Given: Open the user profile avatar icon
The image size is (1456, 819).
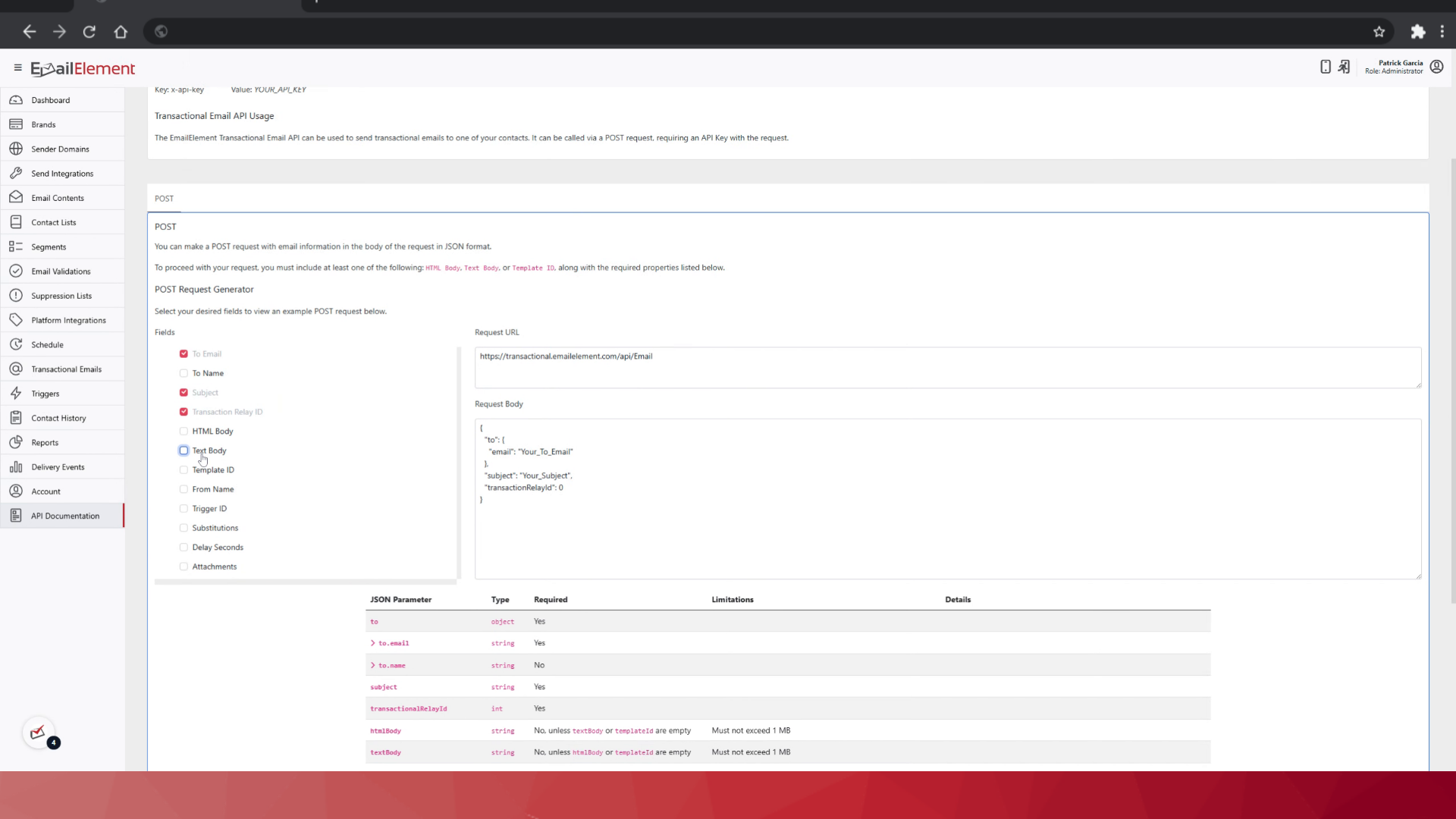Looking at the screenshot, I should pos(1436,67).
